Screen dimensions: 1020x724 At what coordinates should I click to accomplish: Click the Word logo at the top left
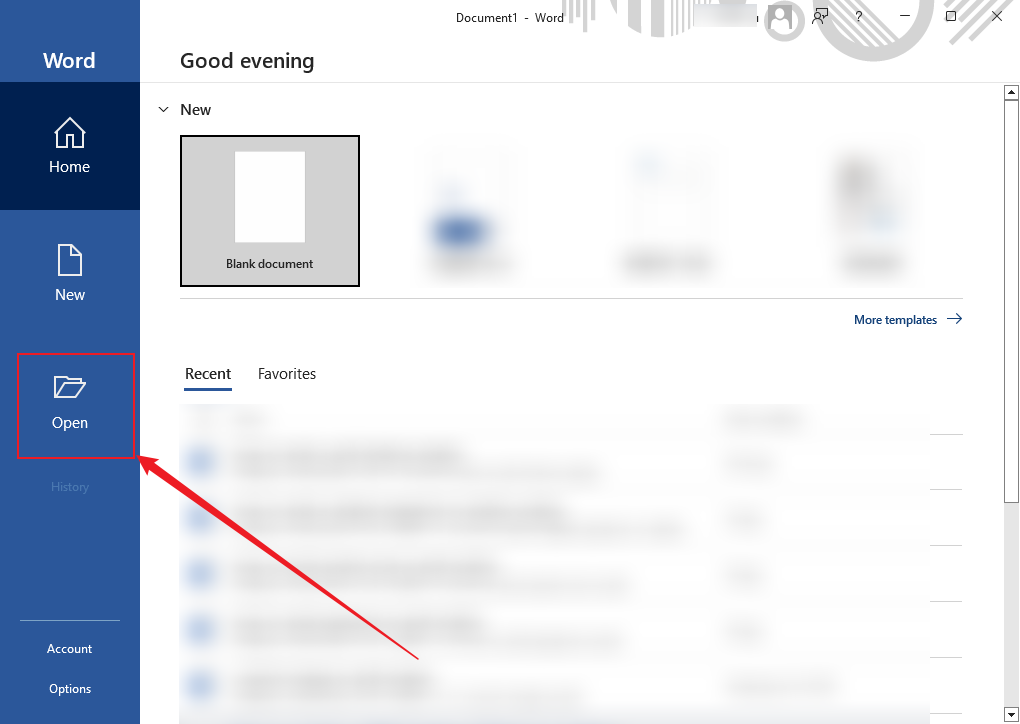coord(69,60)
